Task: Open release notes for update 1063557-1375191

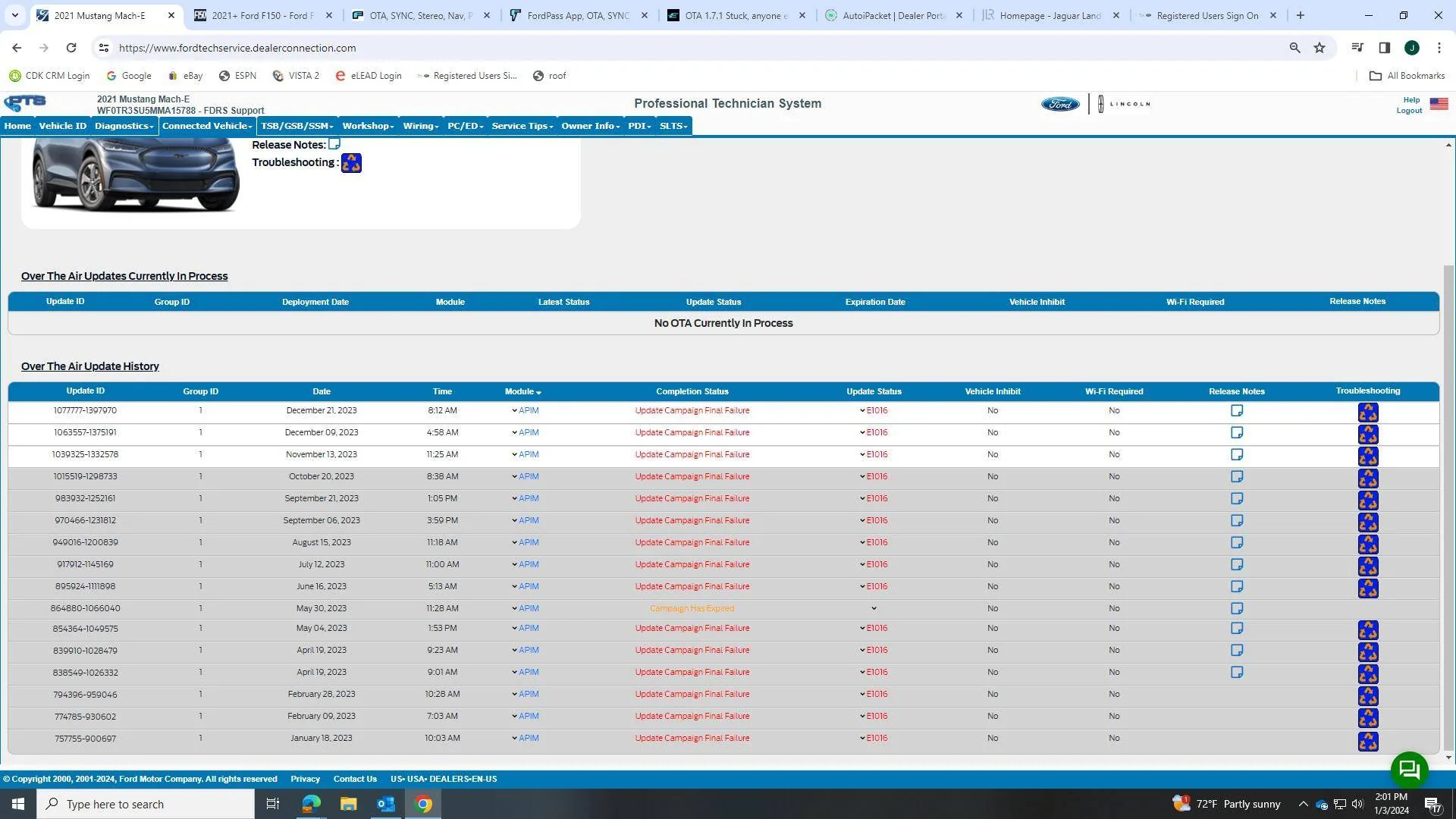Action: [x=1237, y=433]
